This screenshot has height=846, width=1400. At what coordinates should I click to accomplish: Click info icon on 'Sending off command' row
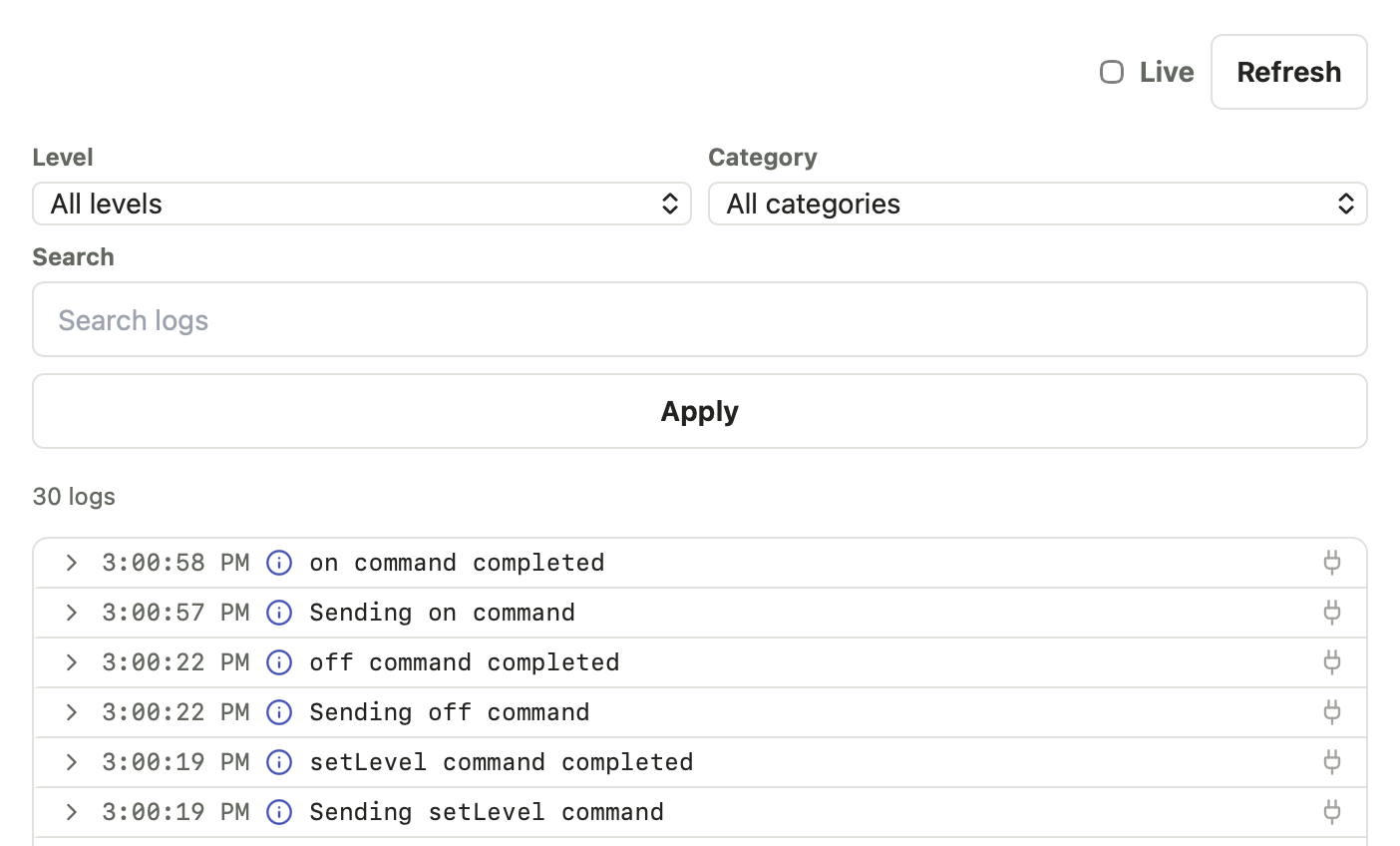pos(279,712)
